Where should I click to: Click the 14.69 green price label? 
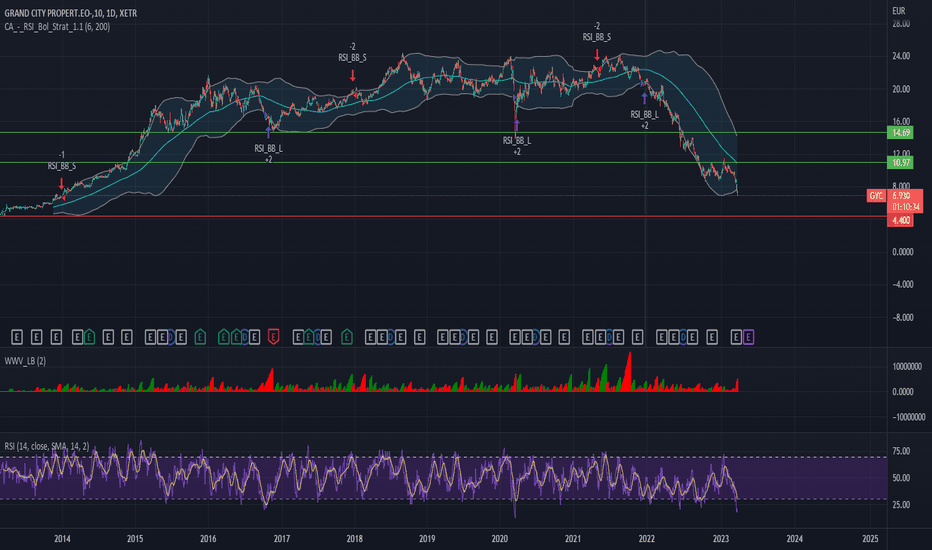click(x=900, y=133)
